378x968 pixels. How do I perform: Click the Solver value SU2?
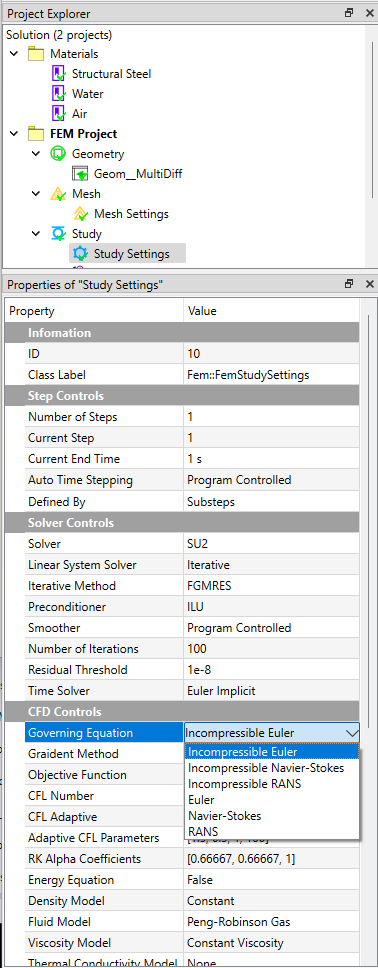[x=272, y=544]
